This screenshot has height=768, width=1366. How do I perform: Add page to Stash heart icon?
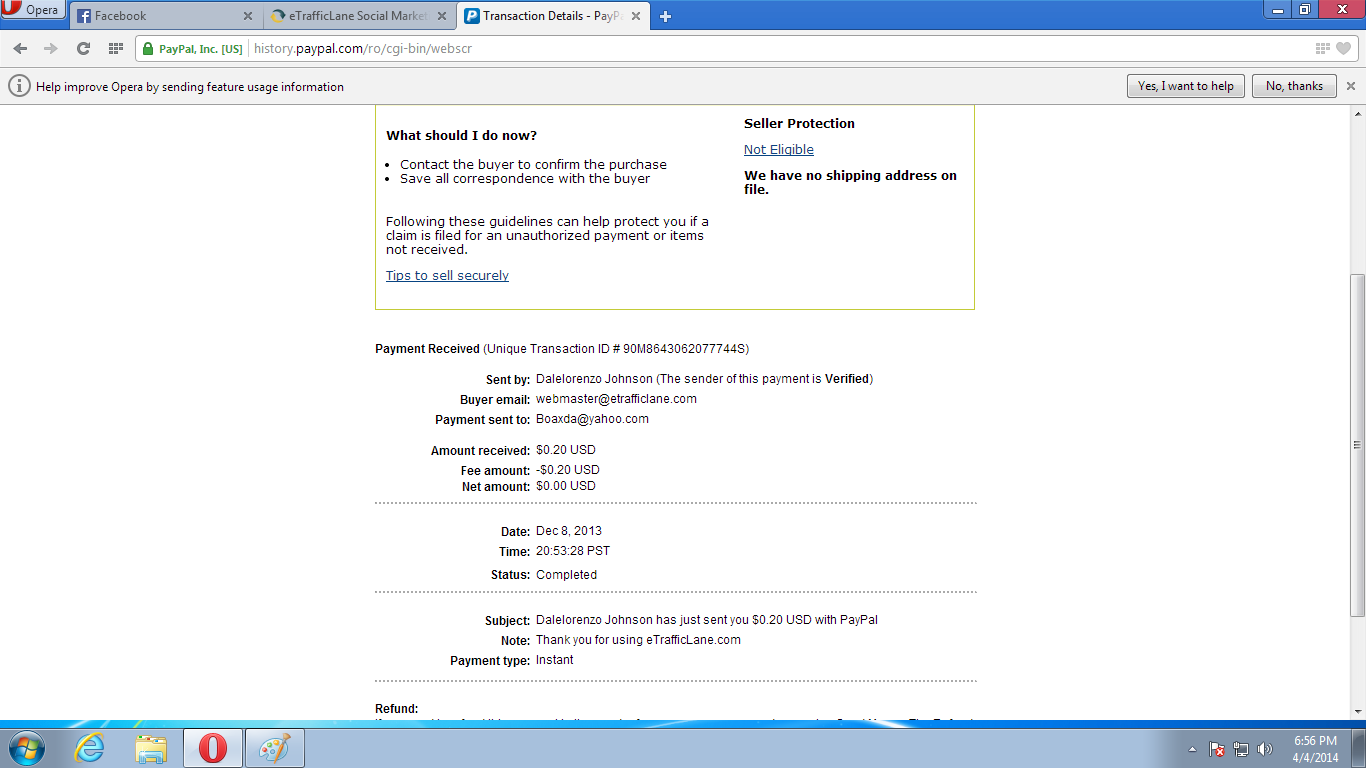(x=1343, y=48)
